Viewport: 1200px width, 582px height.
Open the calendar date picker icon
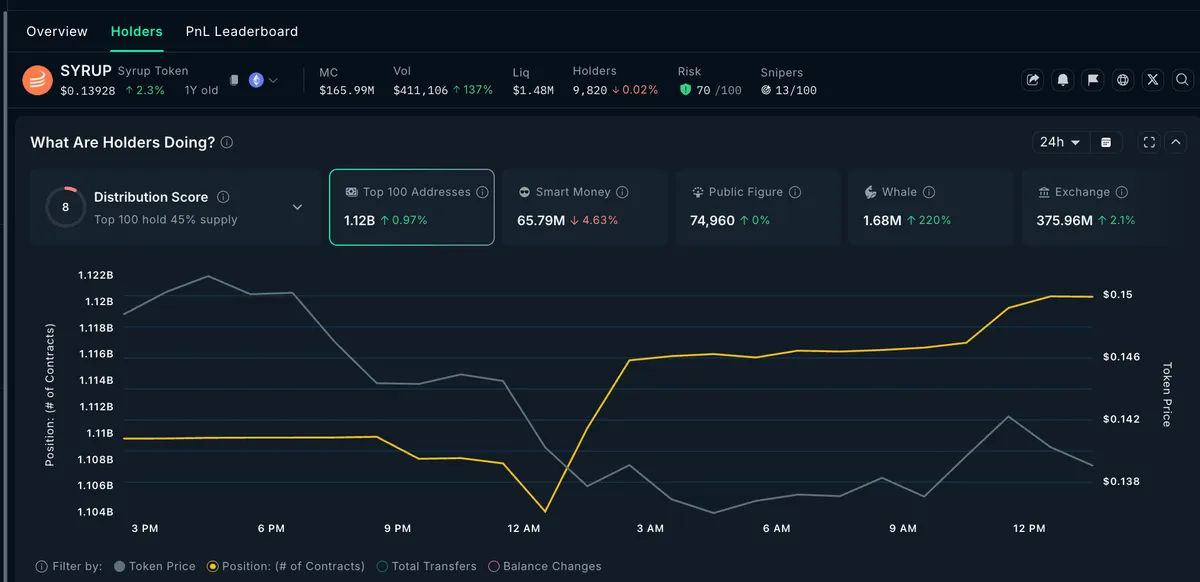coord(1106,143)
